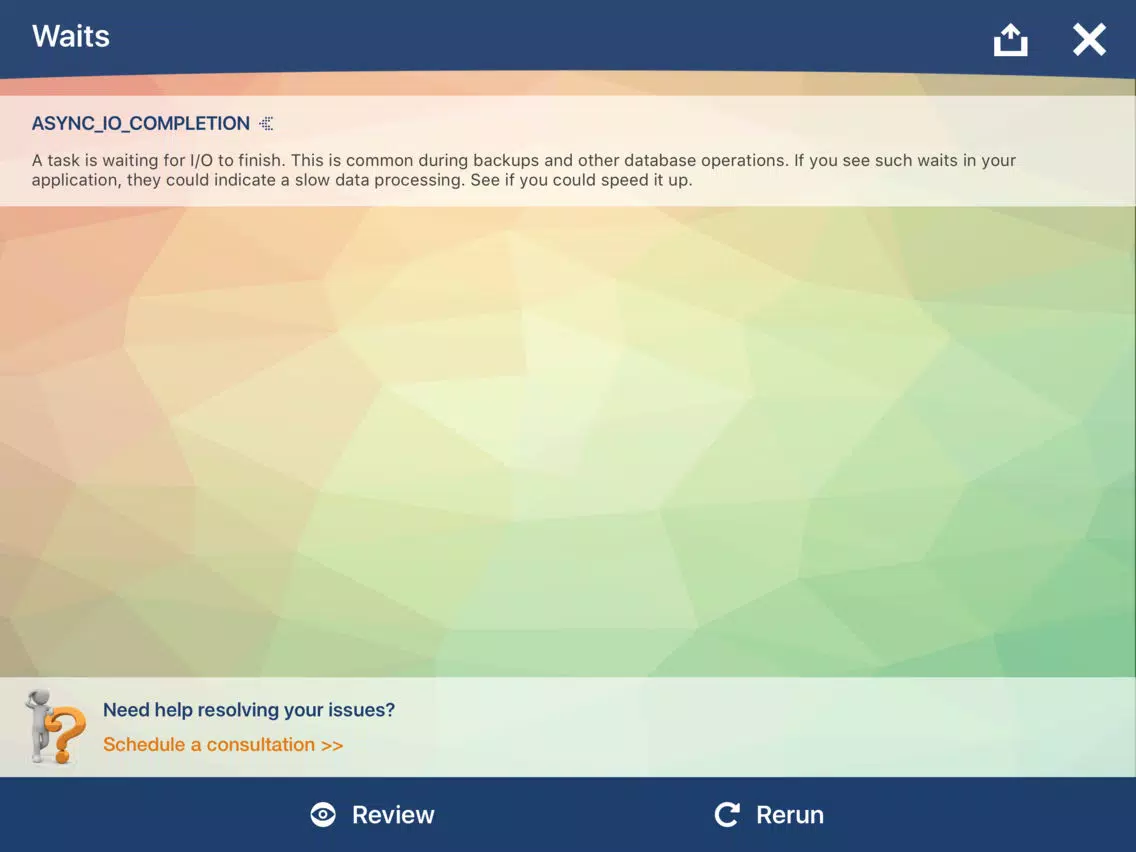Schedule a consultation link
This screenshot has height=852, width=1136.
tap(223, 745)
